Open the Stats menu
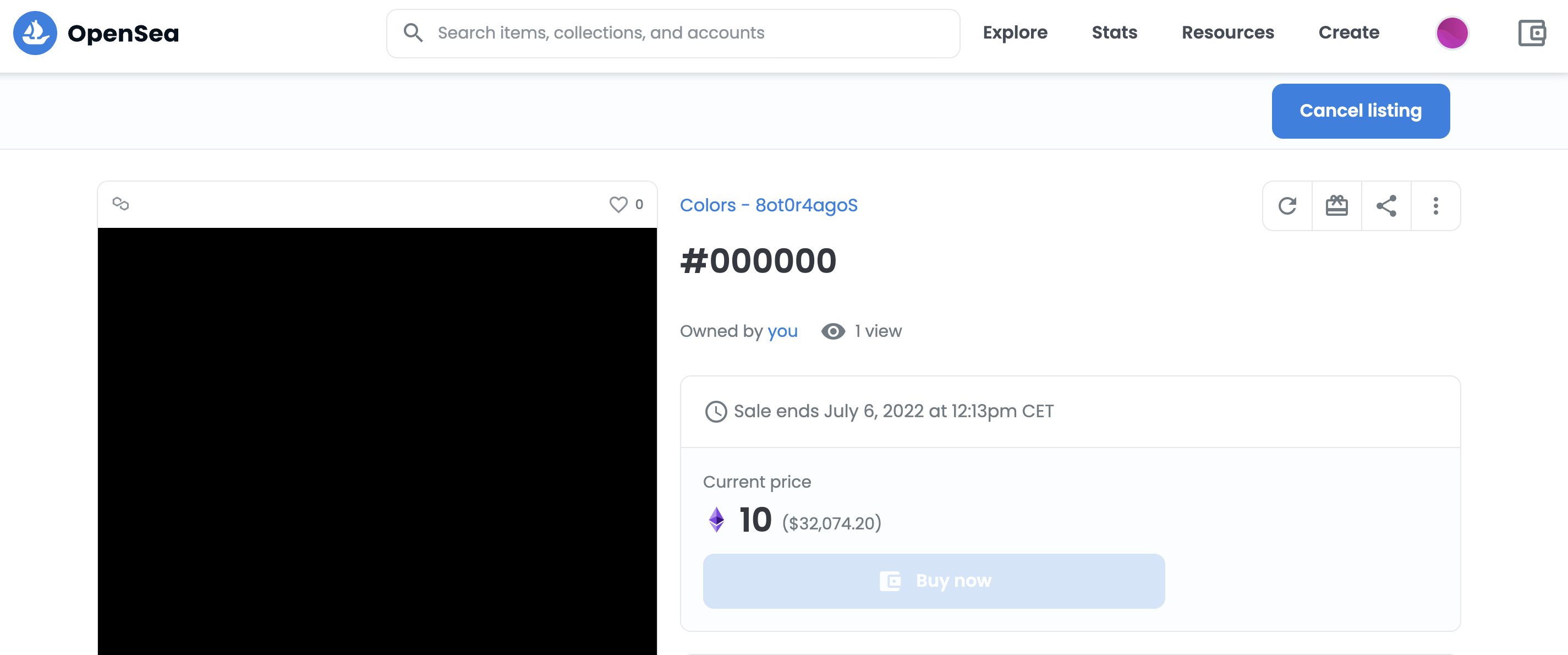 coord(1114,33)
